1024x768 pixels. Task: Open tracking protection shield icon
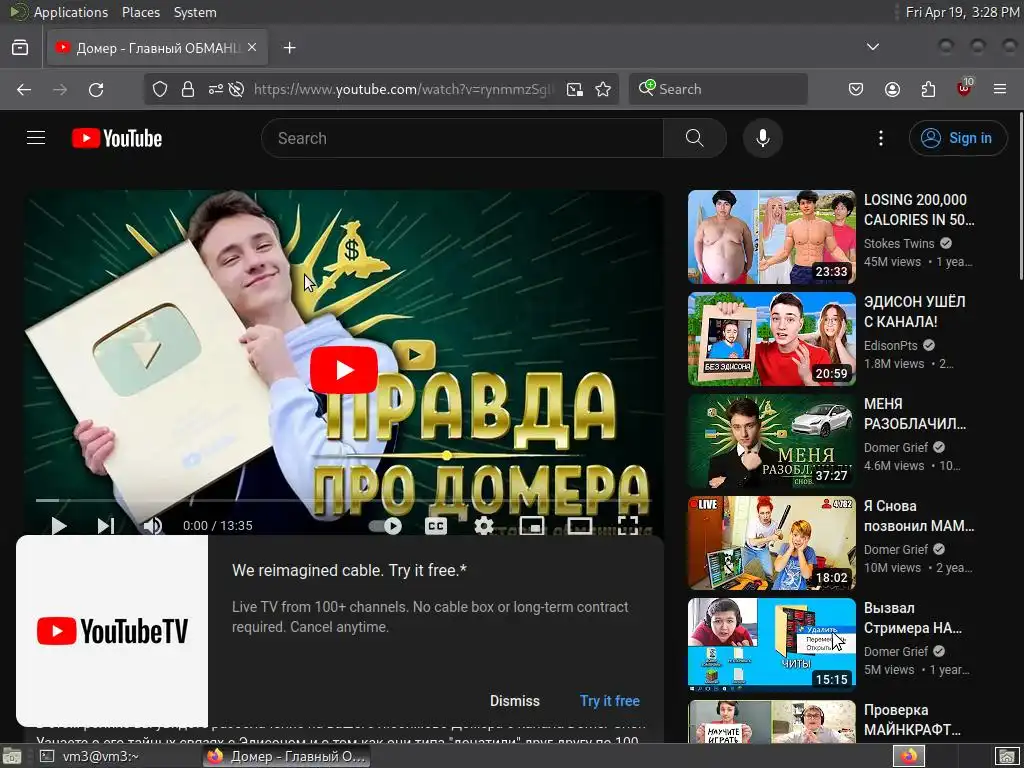[160, 89]
